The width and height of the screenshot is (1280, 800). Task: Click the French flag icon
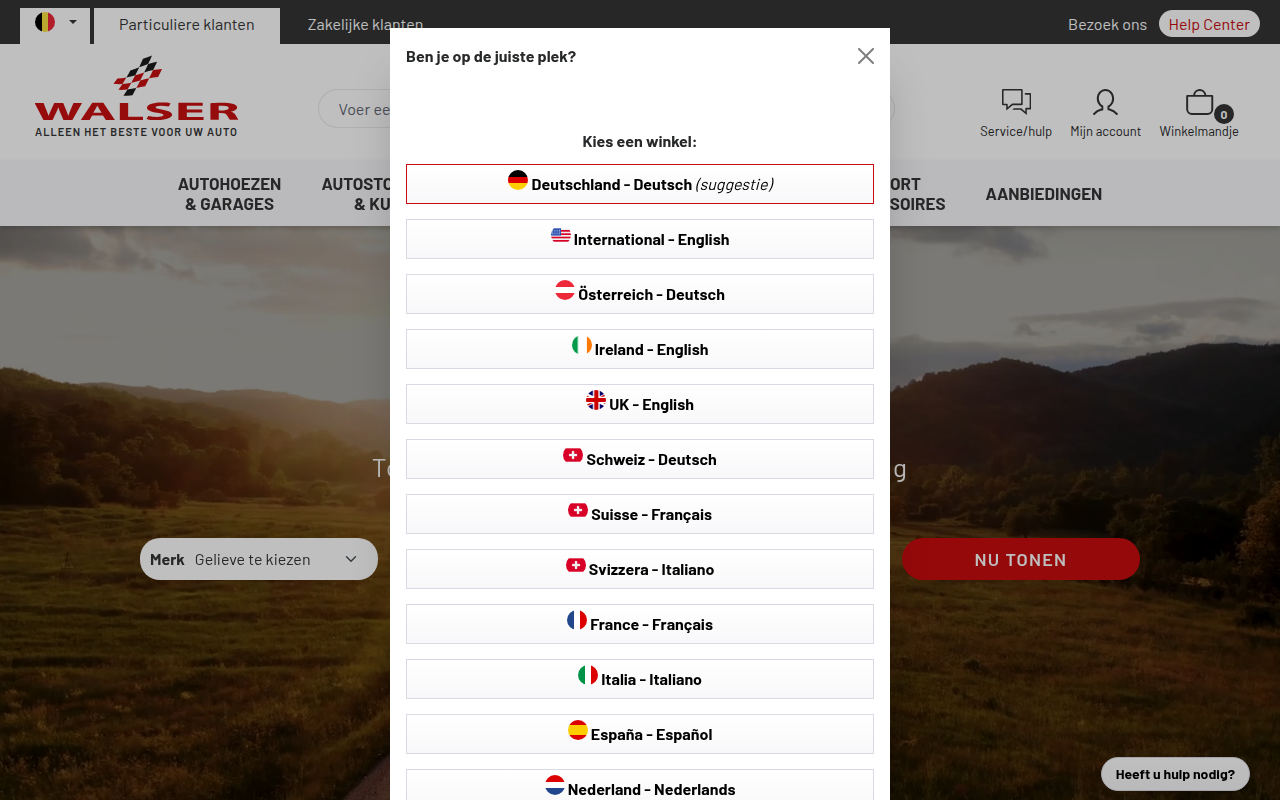[x=577, y=620]
